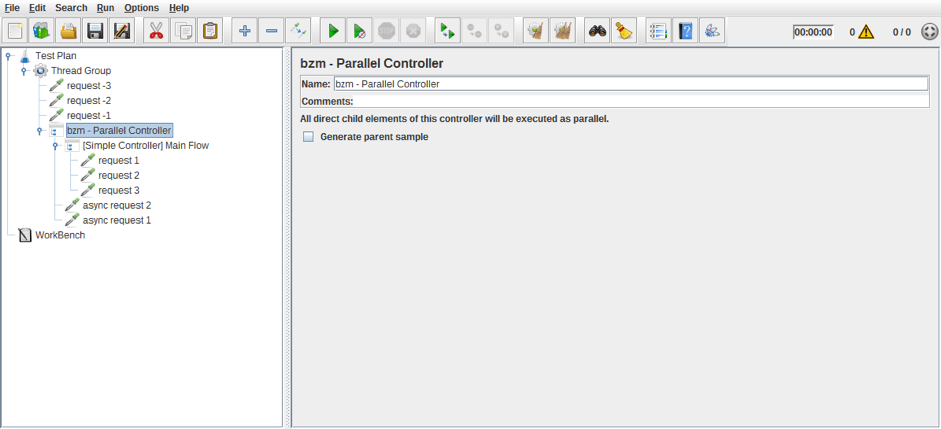Click the Remote Shutdown All icon
The height and width of the screenshot is (429, 941).
click(x=501, y=31)
